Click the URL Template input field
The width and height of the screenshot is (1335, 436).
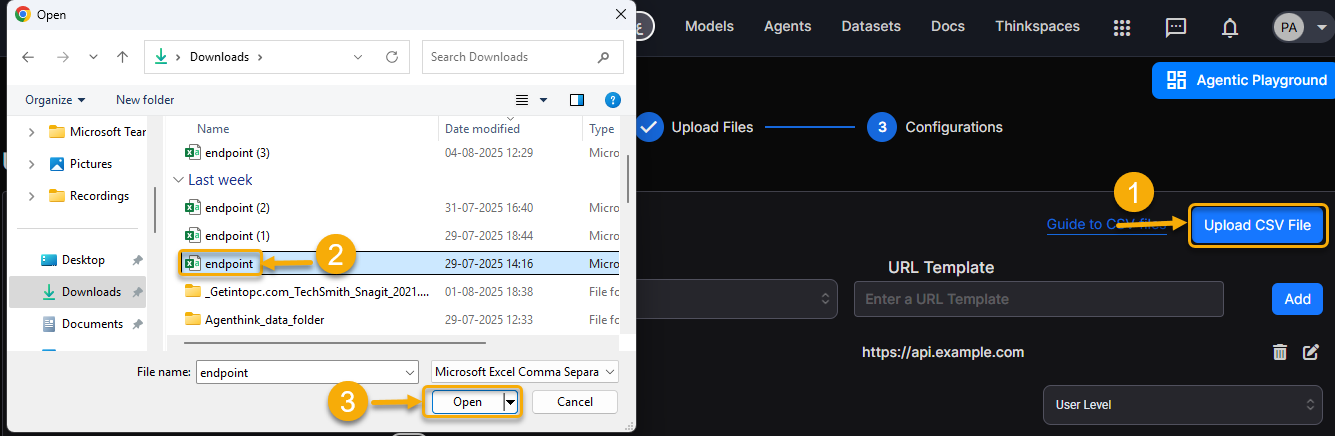coord(1038,299)
